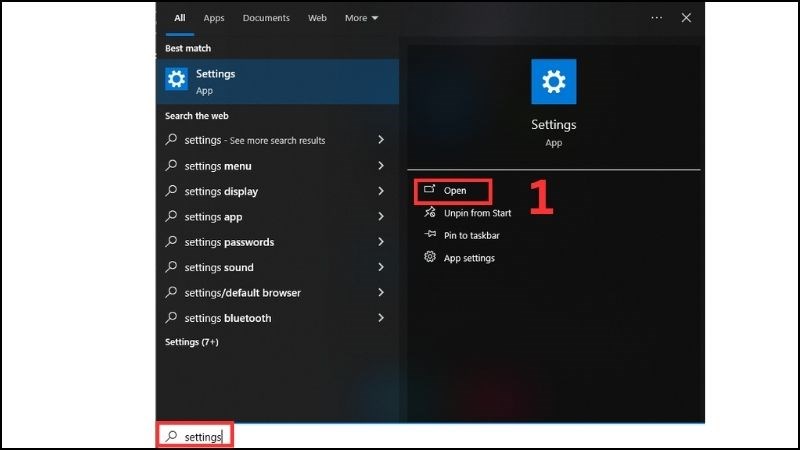The width and height of the screenshot is (800, 450).
Task: Click the 'Settings' title in preview pane
Action: [554, 125]
